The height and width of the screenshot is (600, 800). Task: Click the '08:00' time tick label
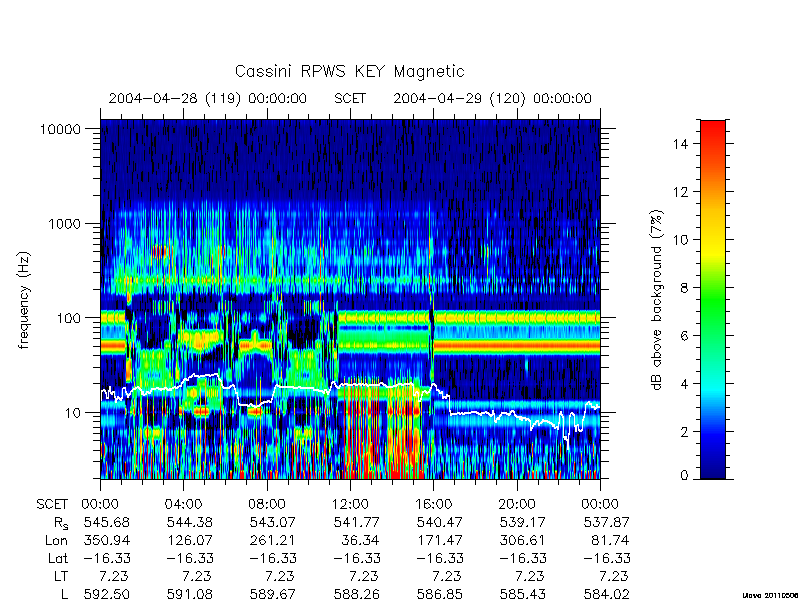pyautogui.click(x=267, y=505)
